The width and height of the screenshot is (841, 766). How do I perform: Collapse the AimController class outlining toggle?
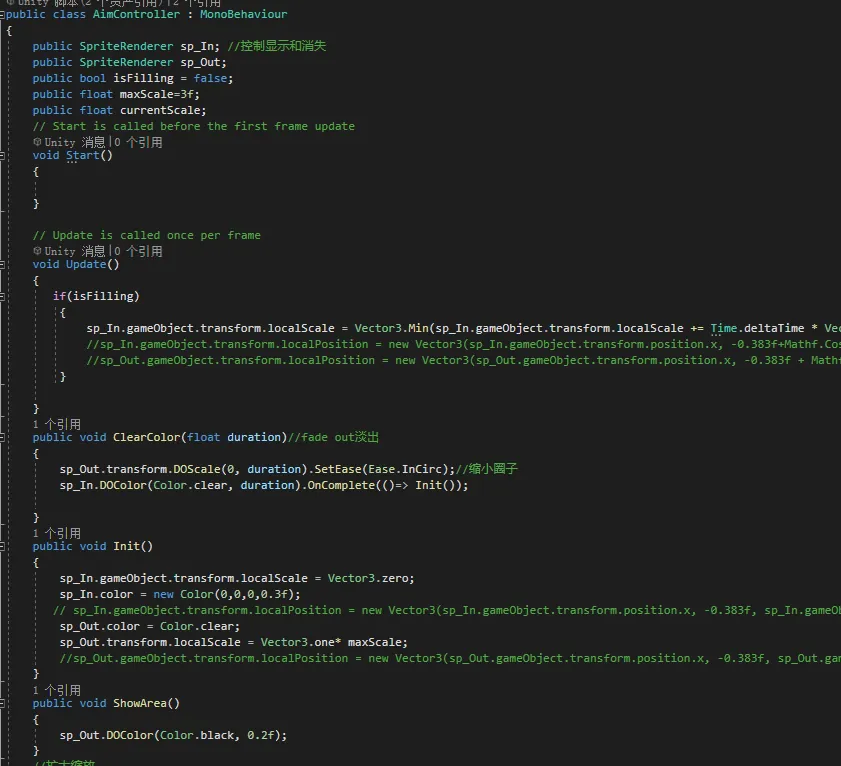coord(2,14)
